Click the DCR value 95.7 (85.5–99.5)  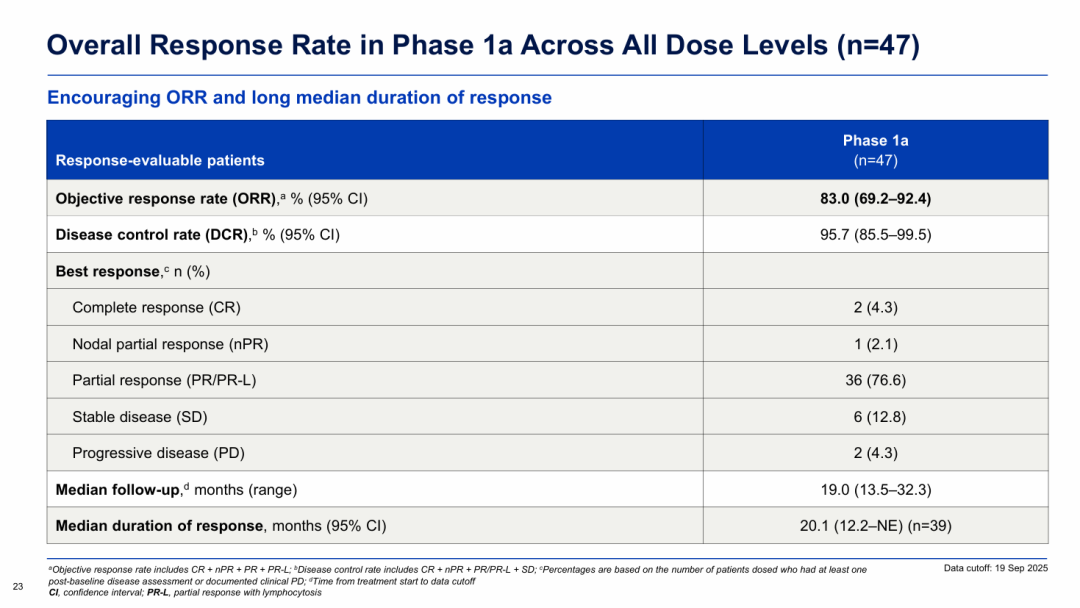(875, 235)
